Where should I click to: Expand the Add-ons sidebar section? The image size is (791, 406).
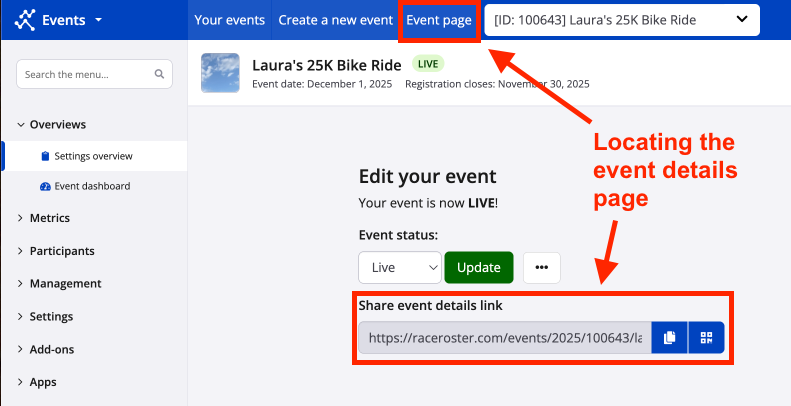tap(52, 349)
